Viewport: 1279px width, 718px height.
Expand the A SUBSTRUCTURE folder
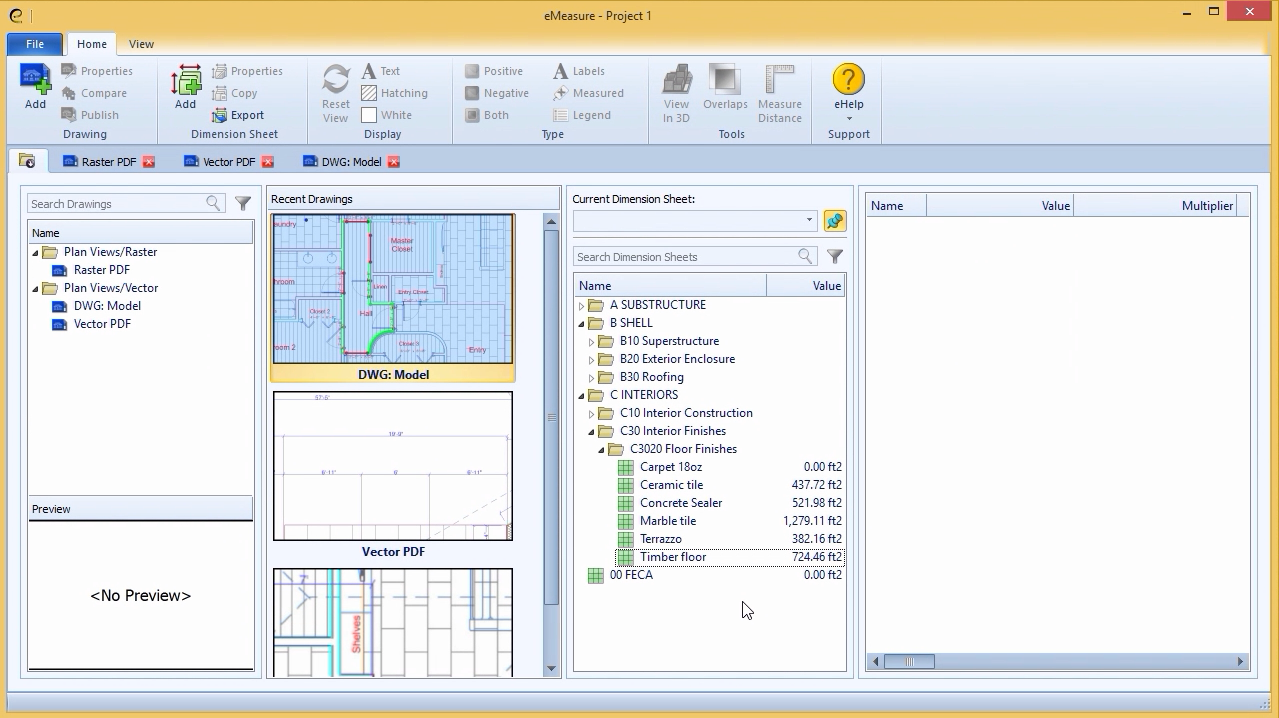(582, 306)
